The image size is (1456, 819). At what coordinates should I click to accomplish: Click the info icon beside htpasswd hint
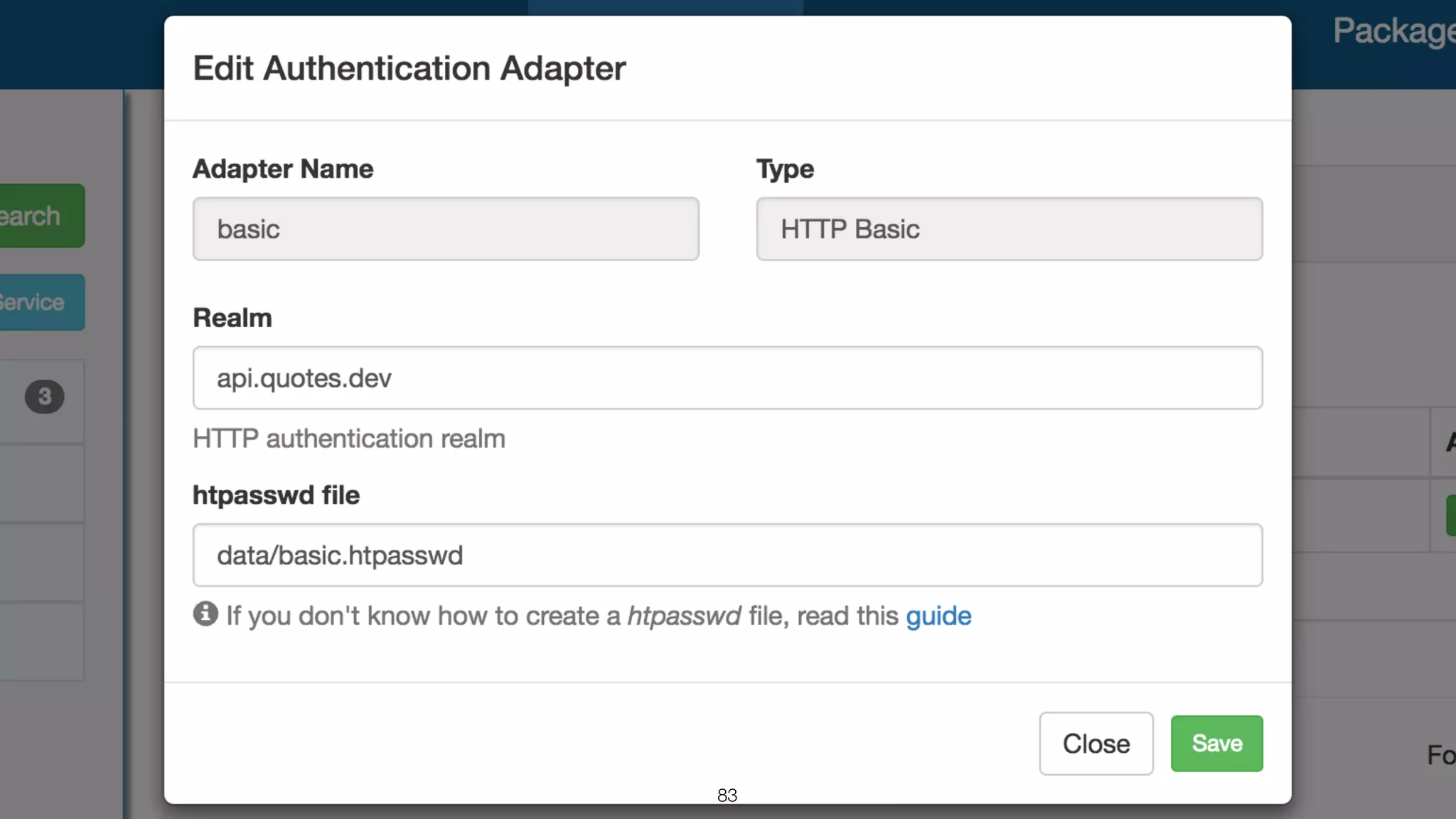coord(205,614)
